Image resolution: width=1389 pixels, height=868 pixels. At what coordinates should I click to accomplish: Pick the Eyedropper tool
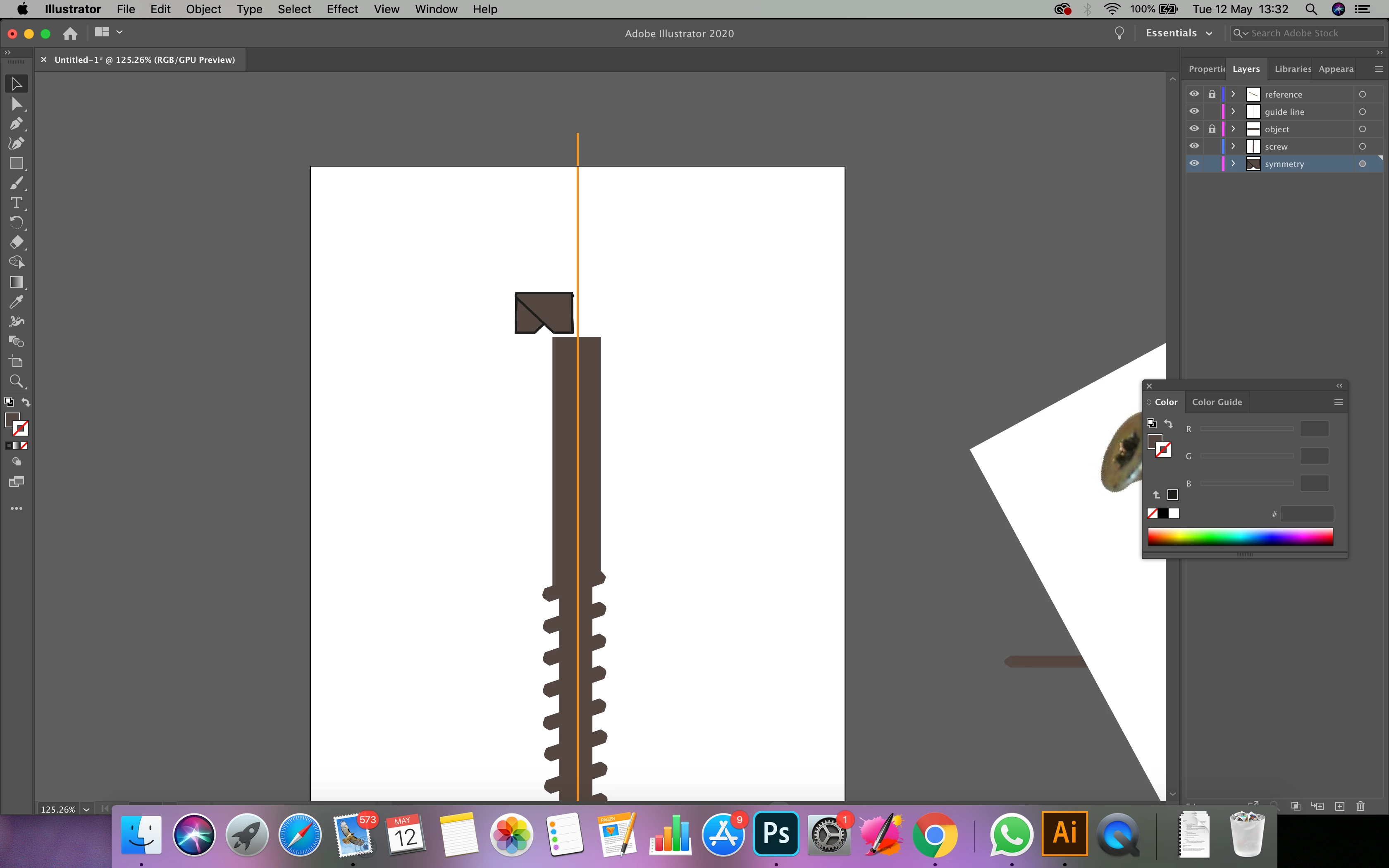coord(16,302)
